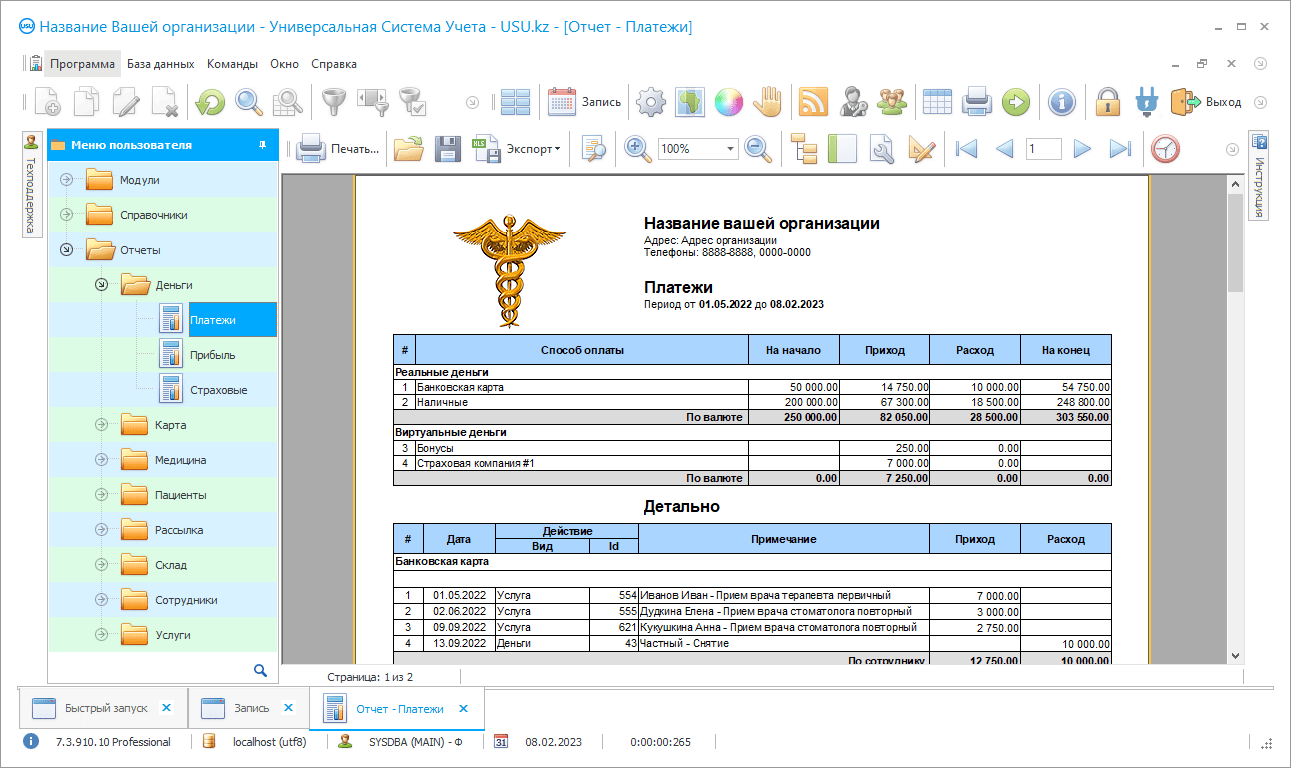Save report using floppy disk icon
This screenshot has height=768, width=1291.
tap(448, 149)
